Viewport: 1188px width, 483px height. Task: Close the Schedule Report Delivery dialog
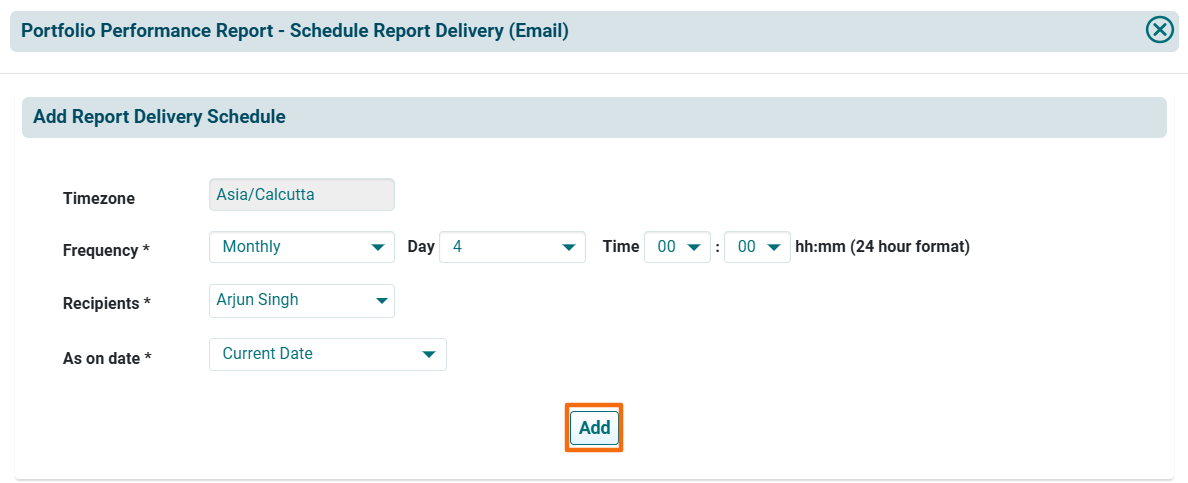1159,30
